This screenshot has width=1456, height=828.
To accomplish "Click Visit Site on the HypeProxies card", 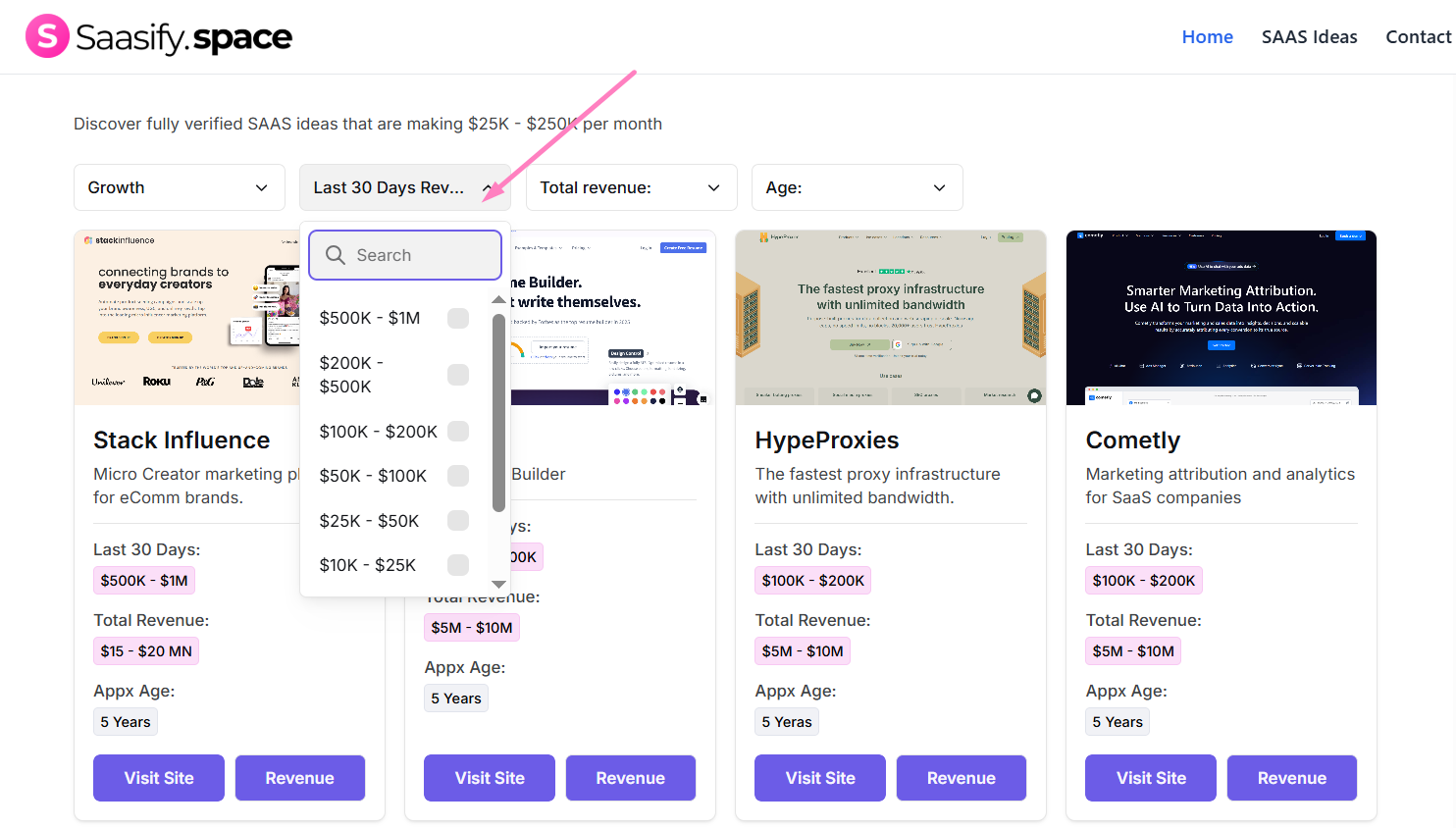I will tap(819, 777).
